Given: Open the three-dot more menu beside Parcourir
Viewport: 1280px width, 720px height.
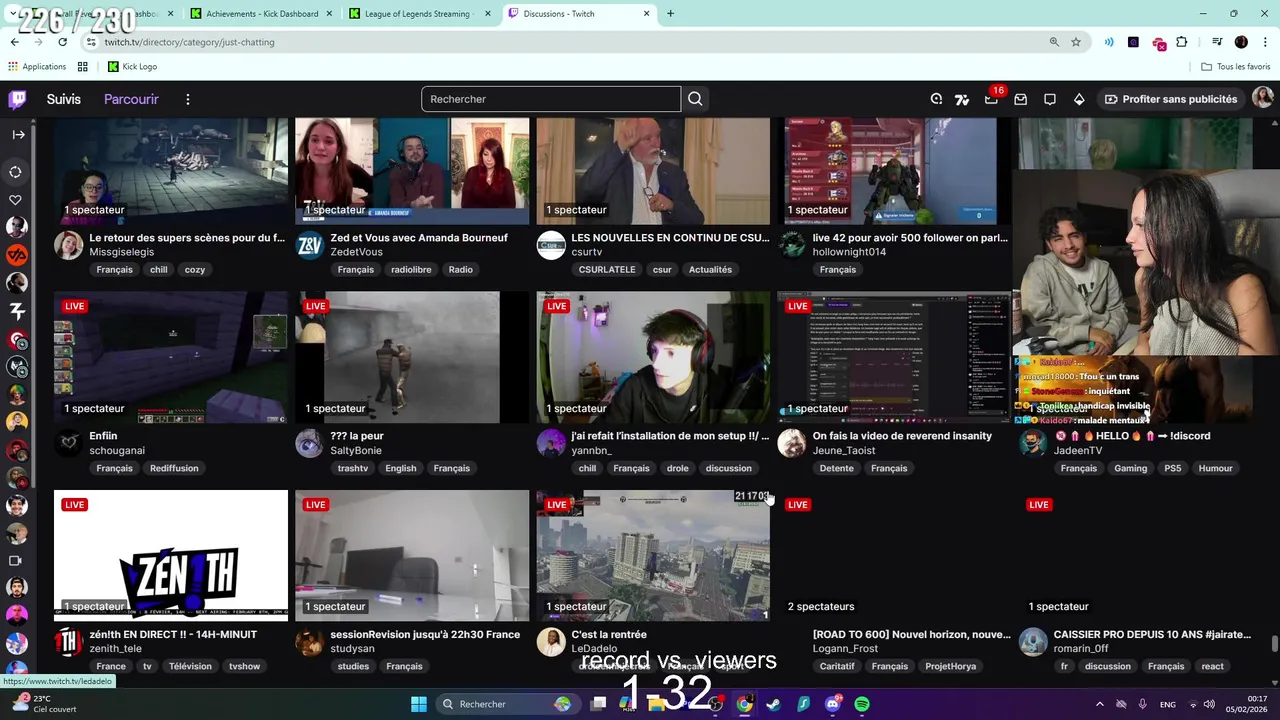Looking at the screenshot, I should click(x=187, y=99).
